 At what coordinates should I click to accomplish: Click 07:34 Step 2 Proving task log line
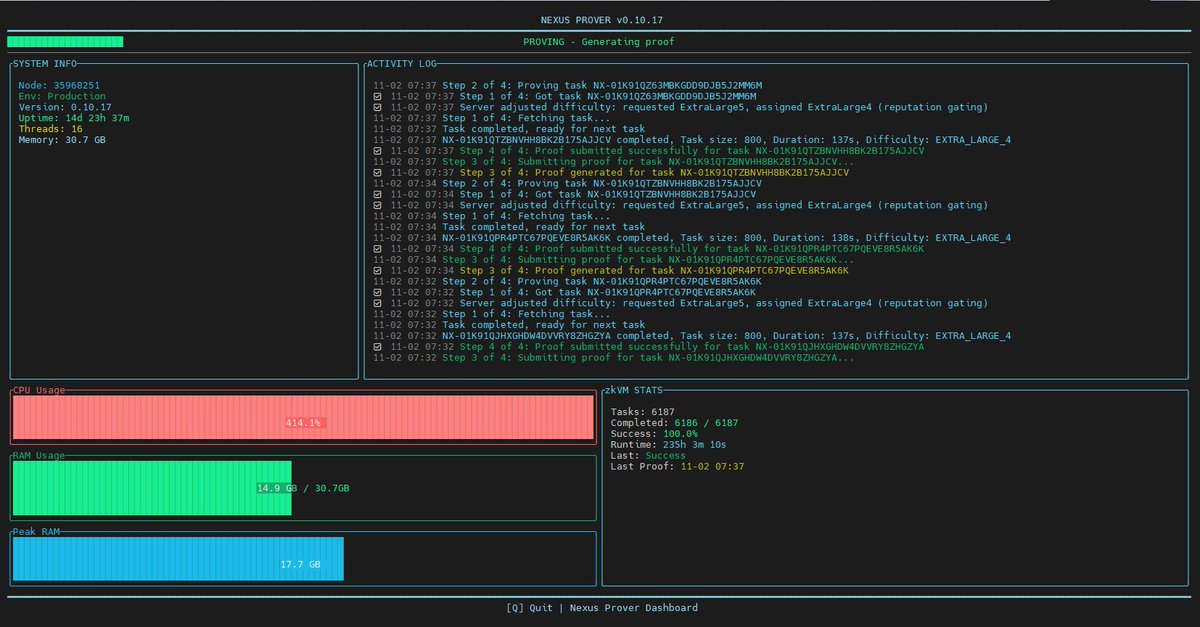(x=567, y=183)
